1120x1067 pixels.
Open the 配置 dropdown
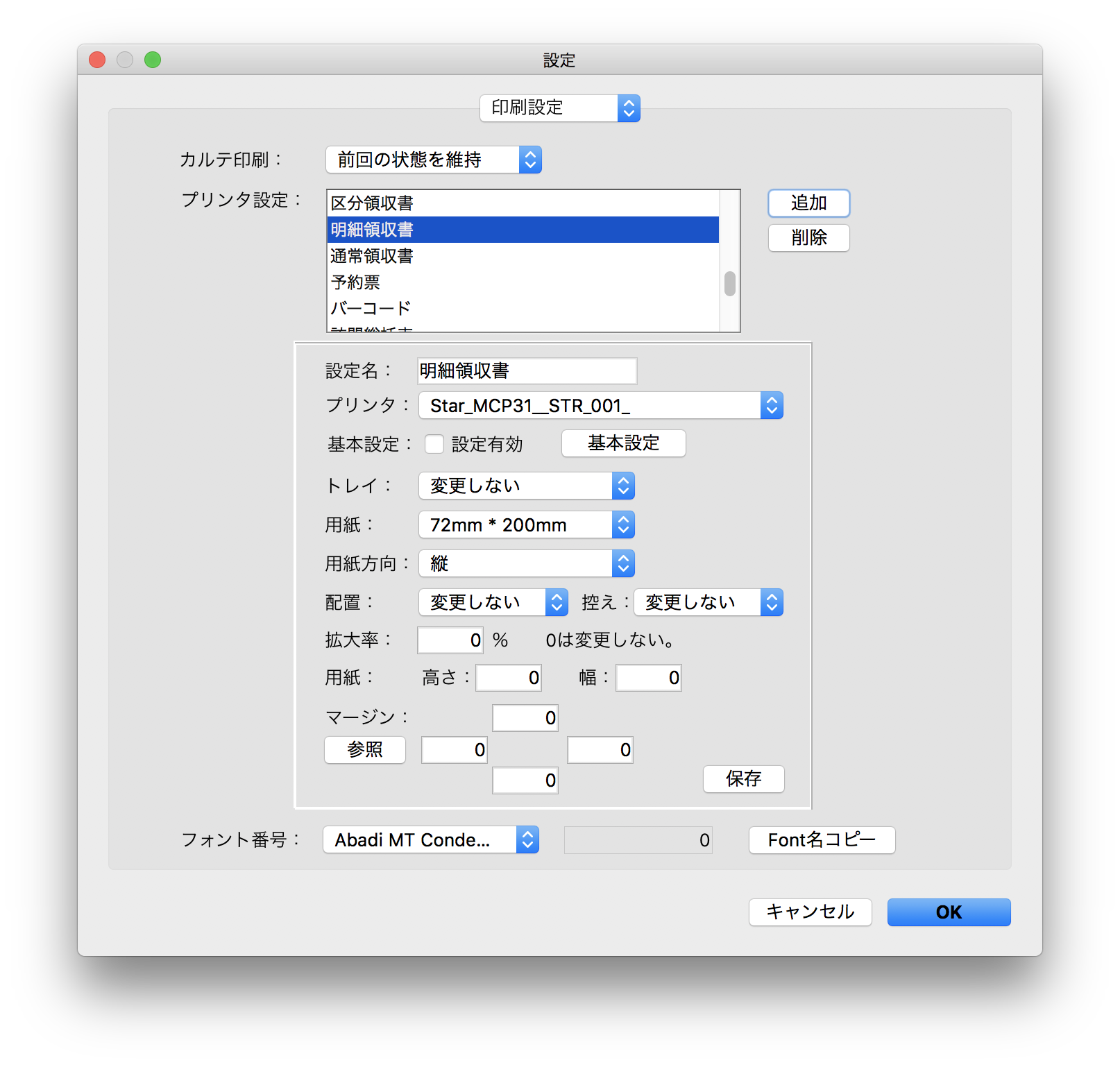[x=493, y=602]
